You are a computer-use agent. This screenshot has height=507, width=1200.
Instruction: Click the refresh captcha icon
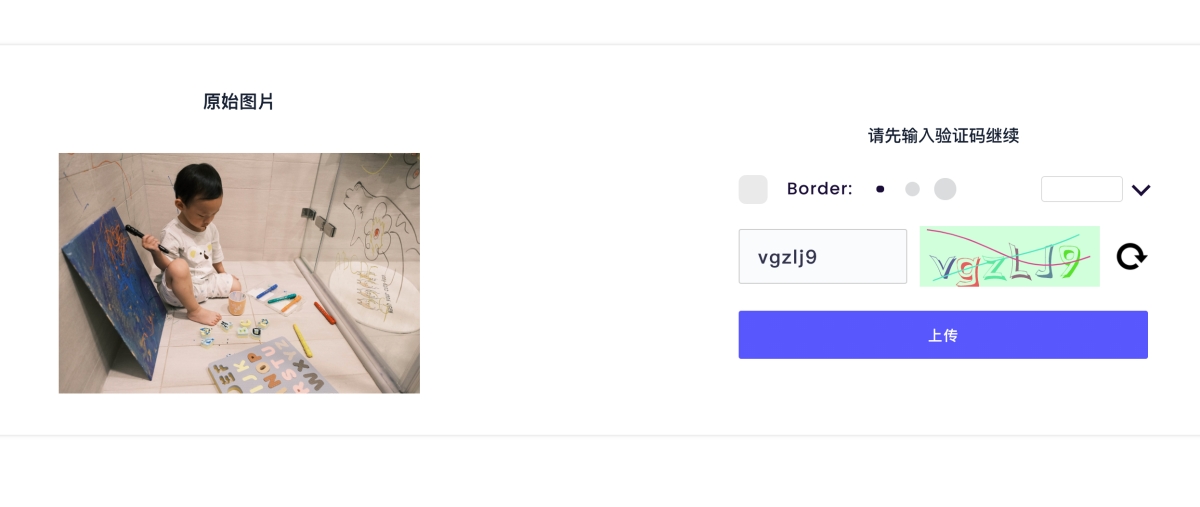[x=1131, y=257]
